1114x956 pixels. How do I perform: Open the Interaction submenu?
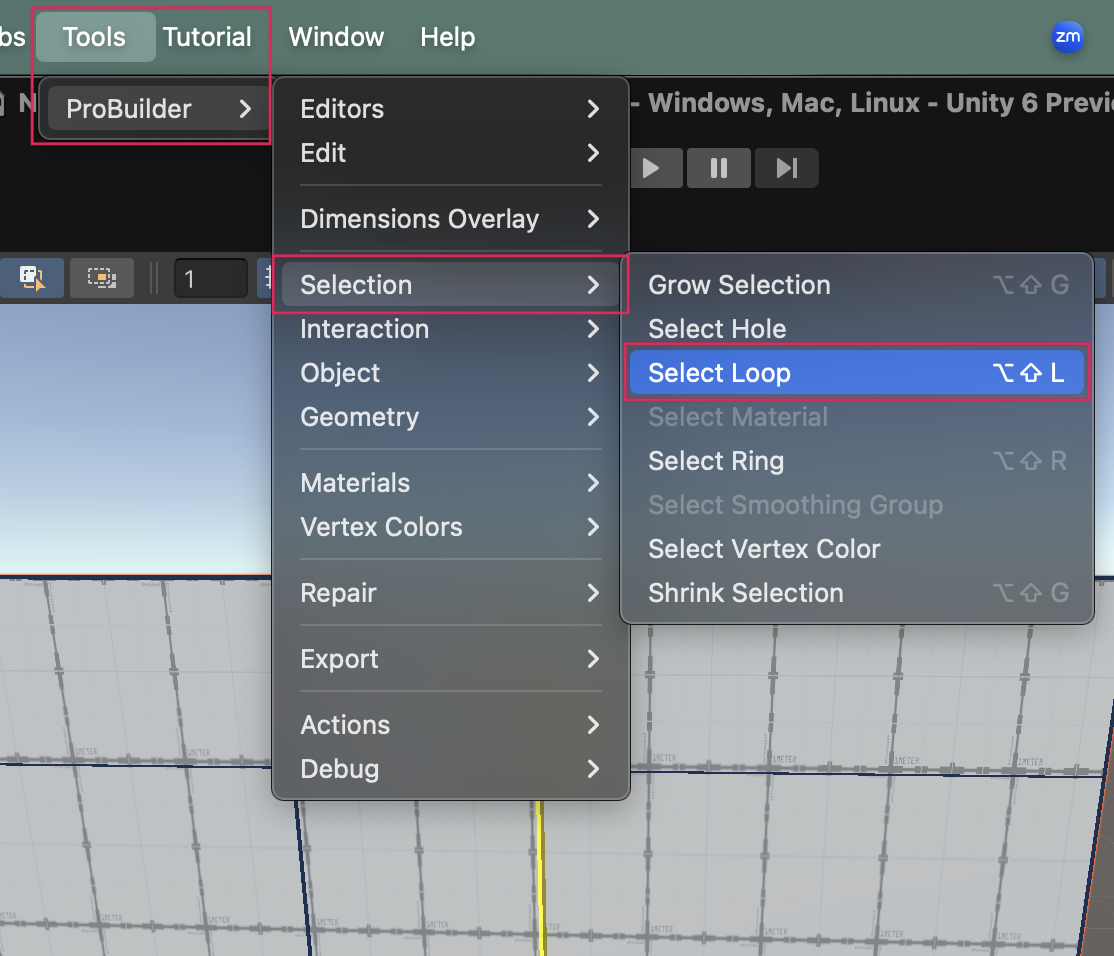450,329
